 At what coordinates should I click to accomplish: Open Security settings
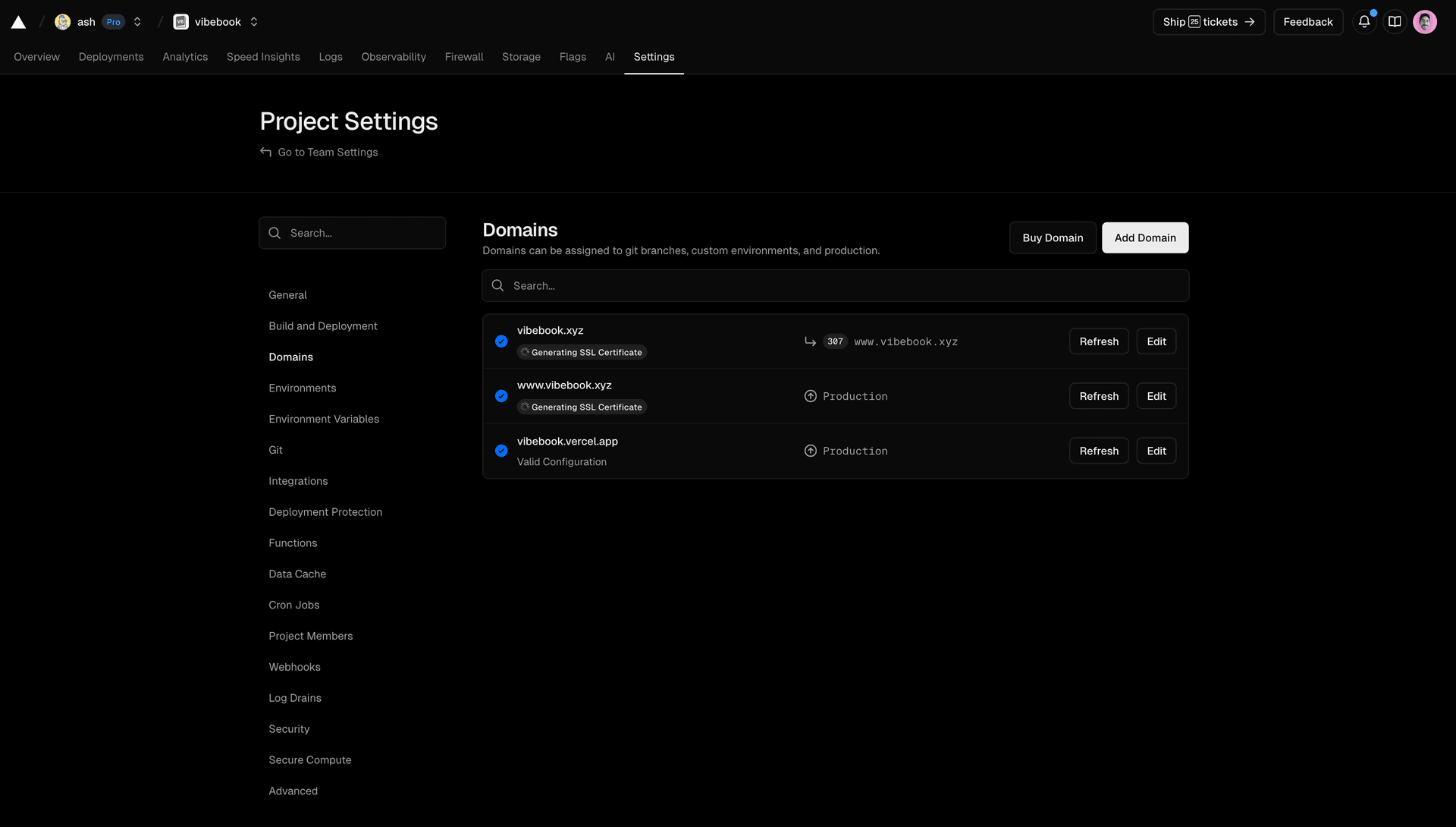[289, 730]
